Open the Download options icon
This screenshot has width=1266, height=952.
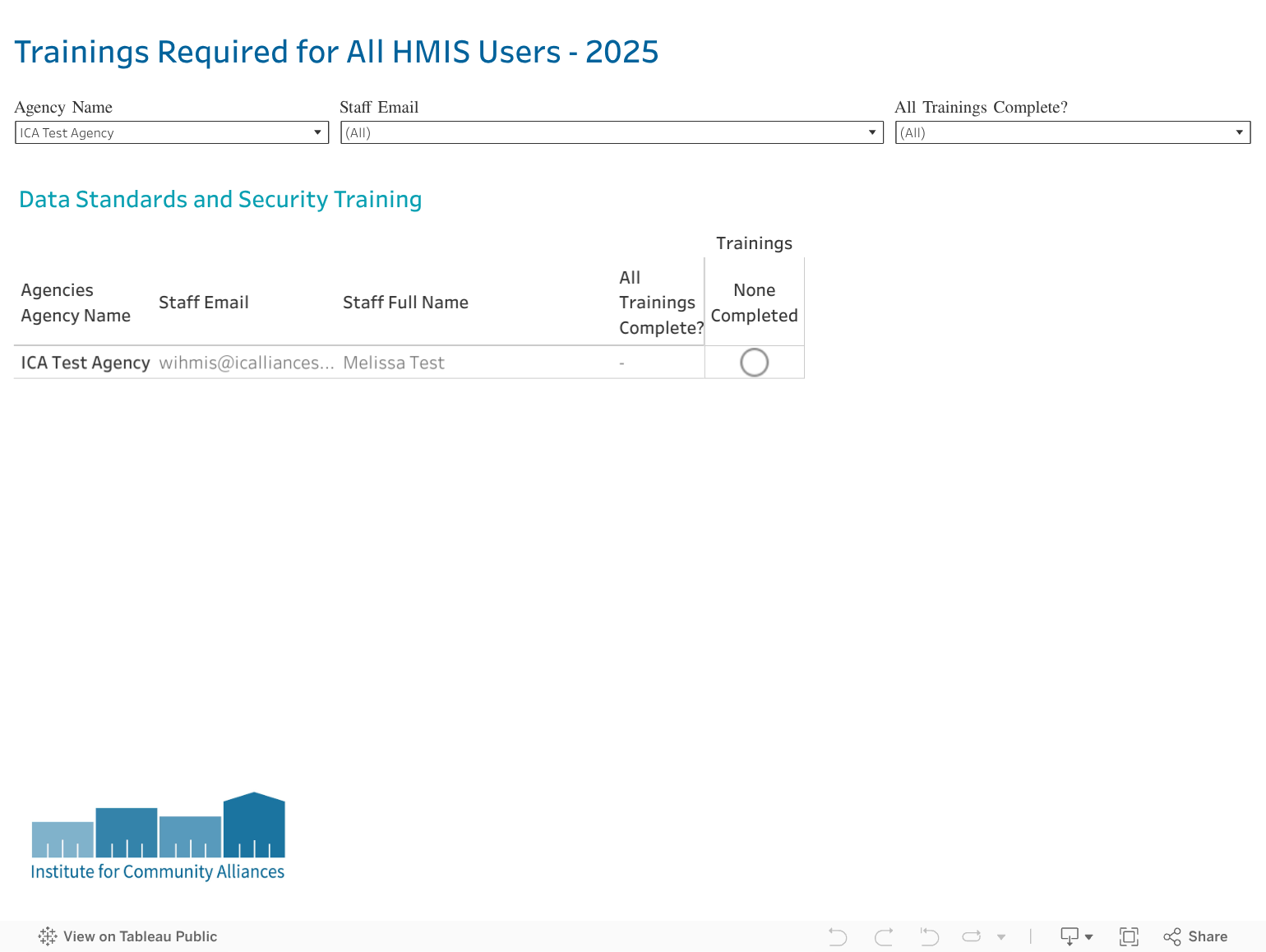(1075, 936)
